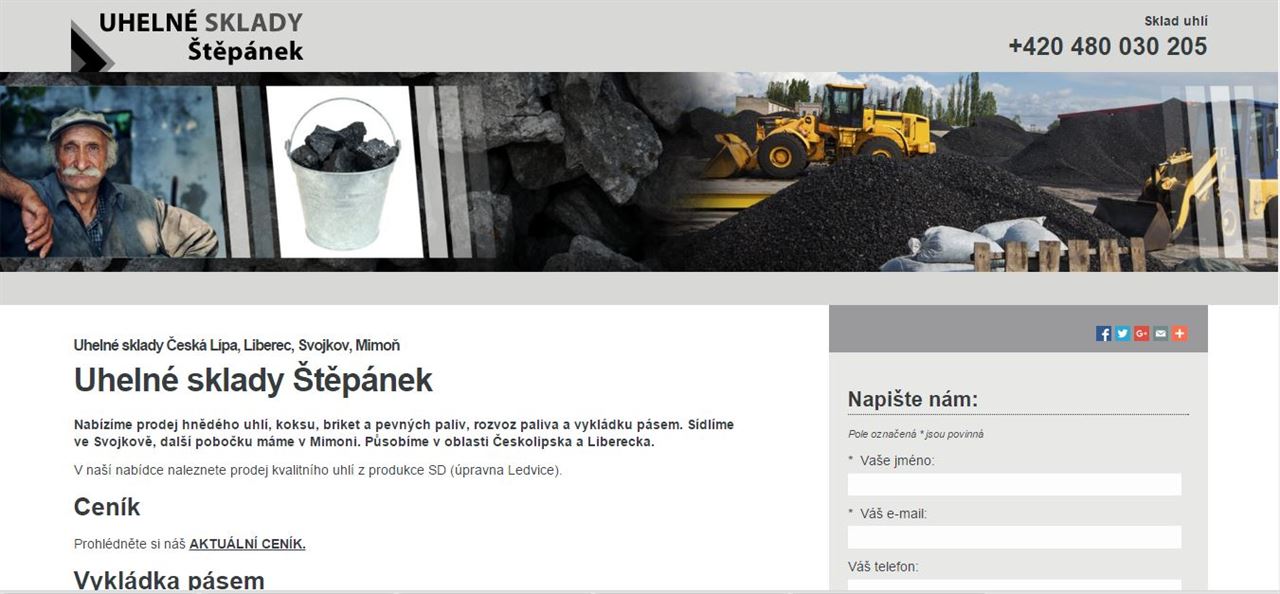Send page via the email envelope icon

(1160, 334)
